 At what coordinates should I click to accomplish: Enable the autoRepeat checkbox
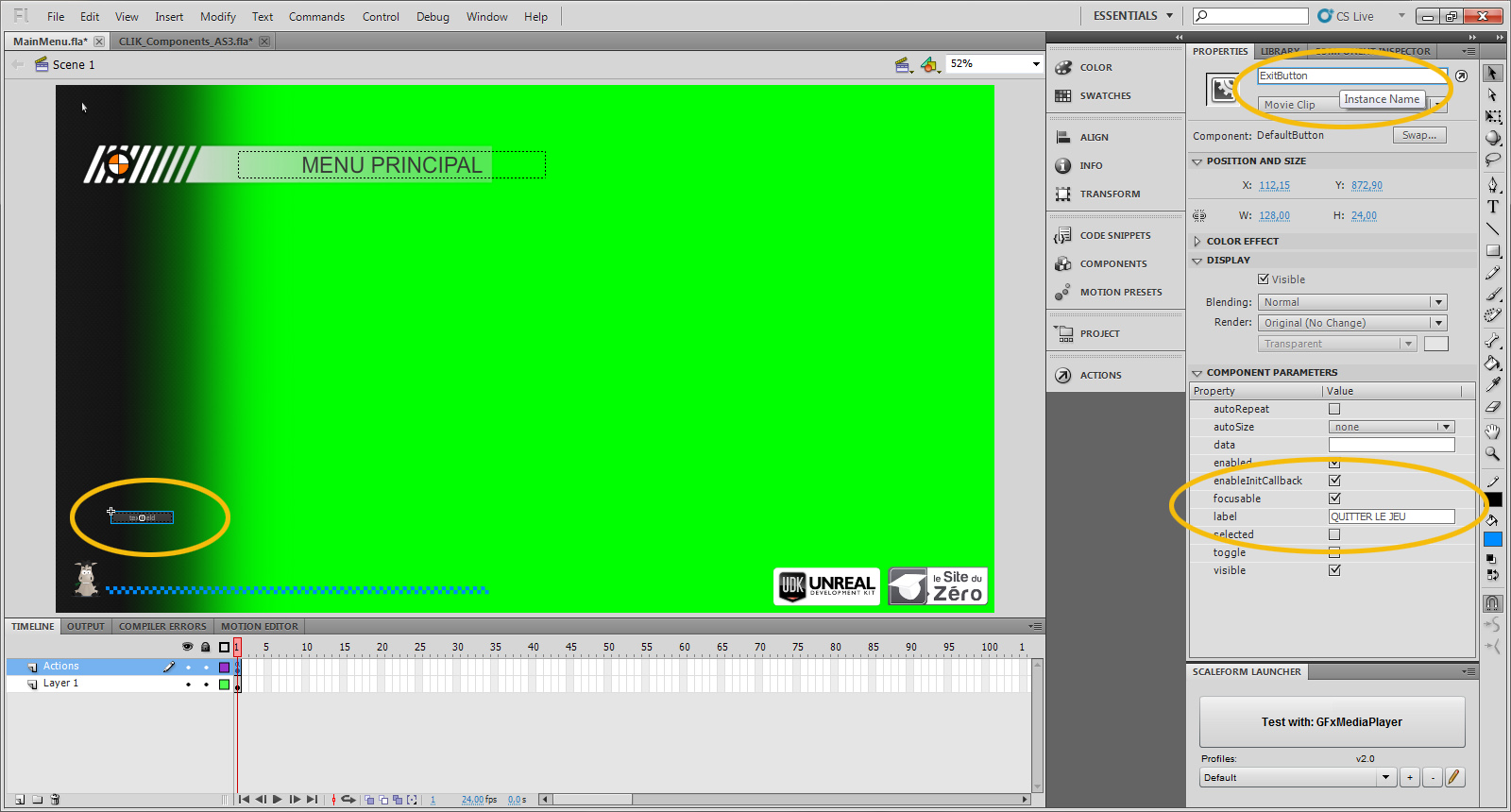tap(1334, 409)
